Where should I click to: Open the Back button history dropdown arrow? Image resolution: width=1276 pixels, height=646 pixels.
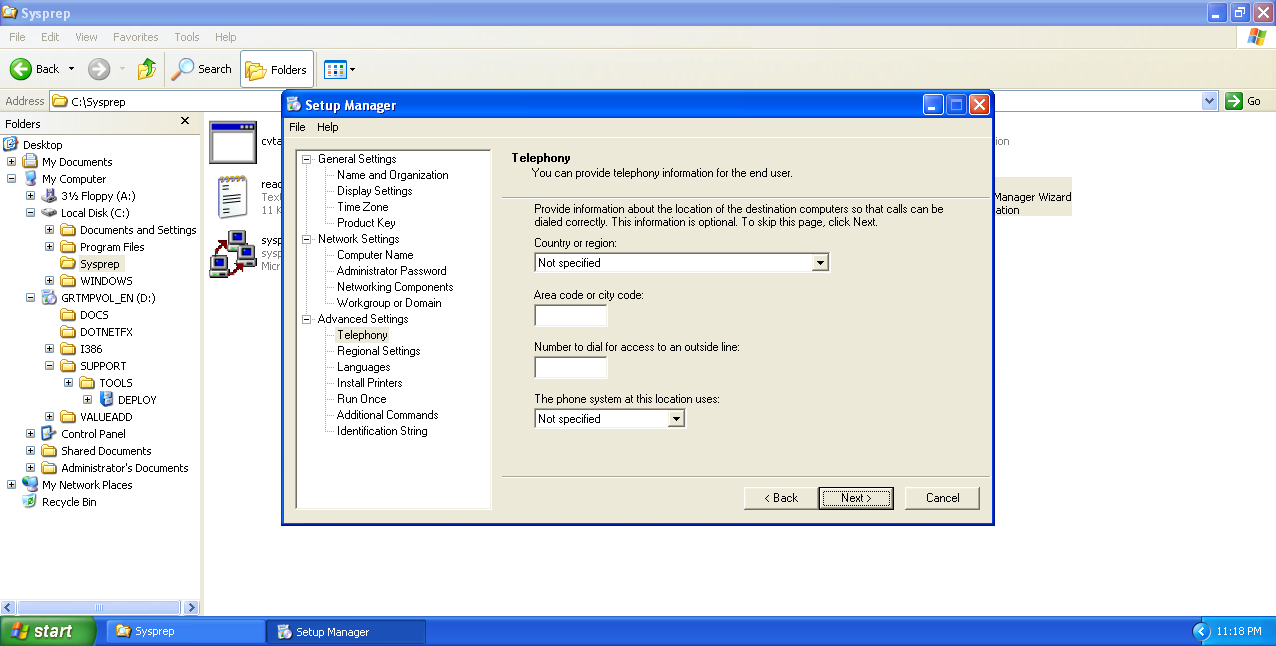point(71,69)
